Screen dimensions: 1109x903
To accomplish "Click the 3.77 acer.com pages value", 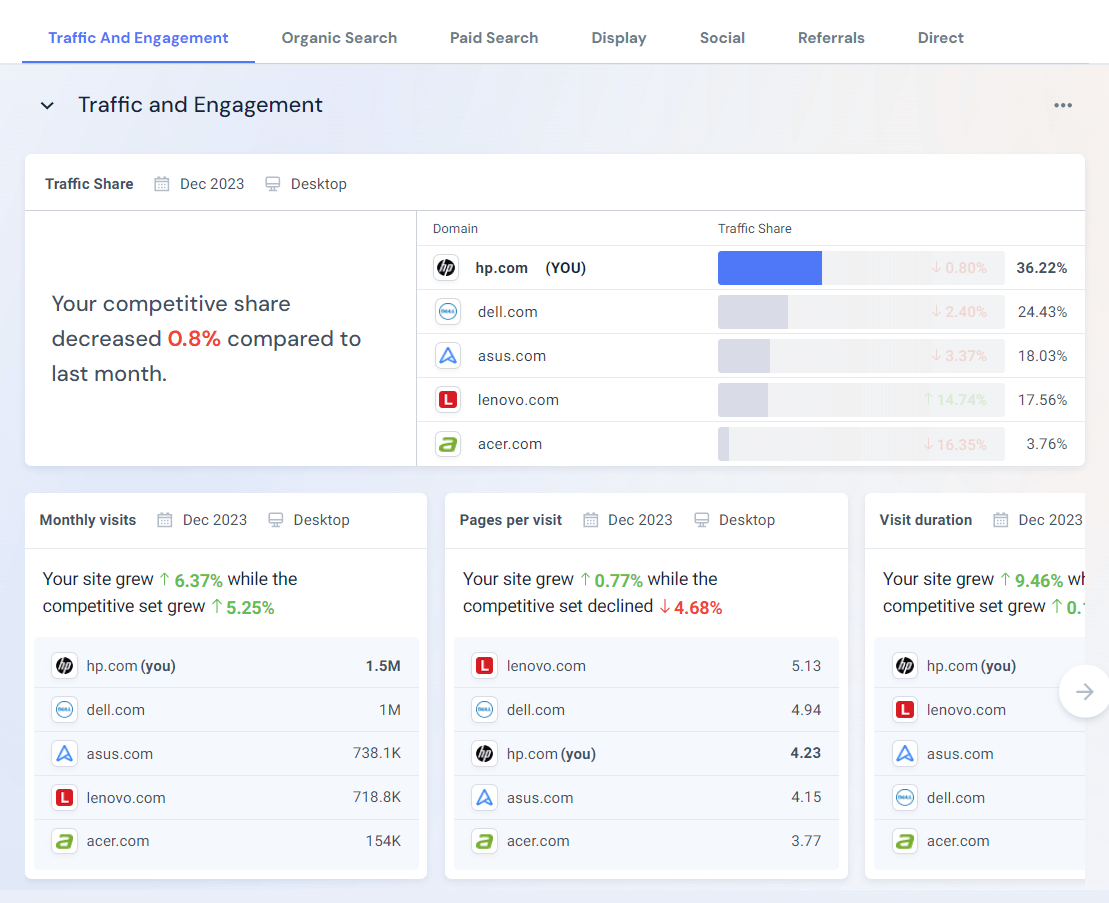I will [x=806, y=841].
